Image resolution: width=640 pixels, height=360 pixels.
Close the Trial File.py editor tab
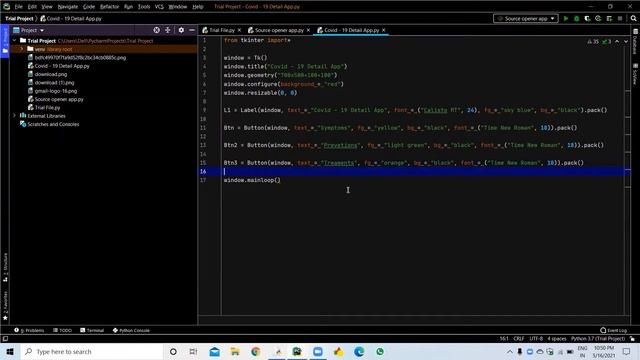239,30
